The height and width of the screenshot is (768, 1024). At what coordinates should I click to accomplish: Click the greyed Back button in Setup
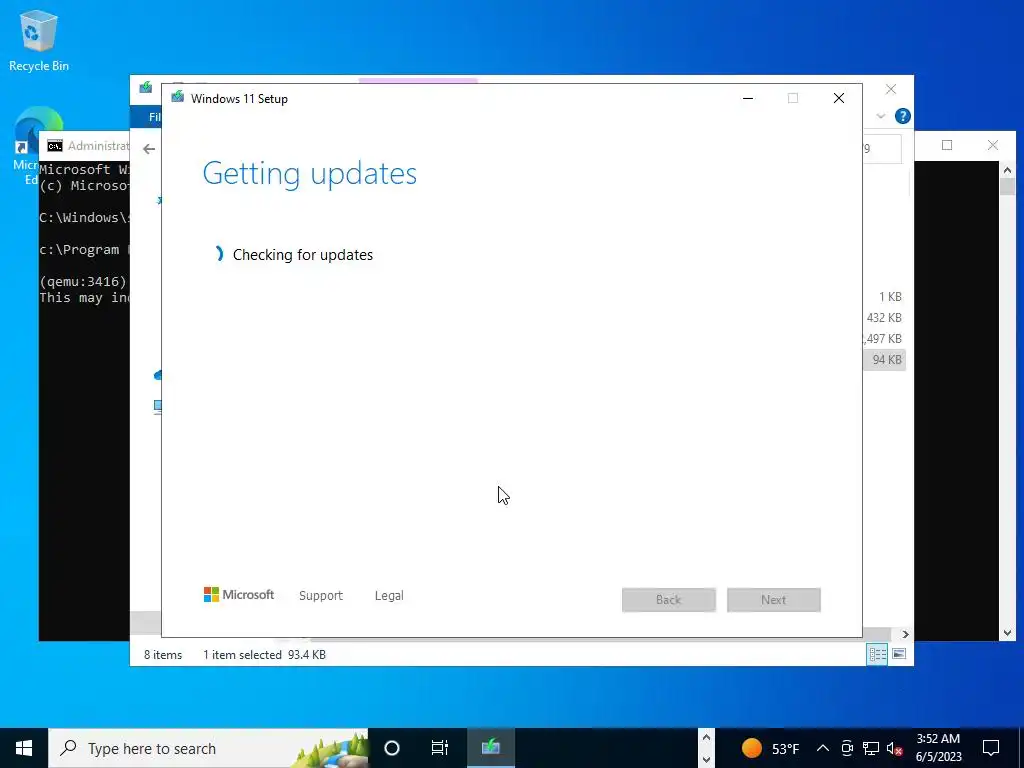tap(669, 600)
